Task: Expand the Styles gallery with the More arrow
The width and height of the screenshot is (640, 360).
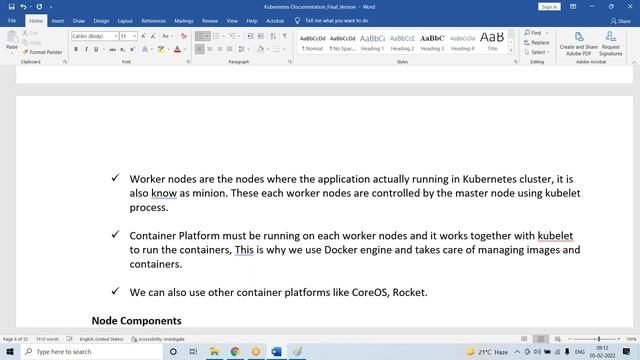Action: tap(511, 51)
